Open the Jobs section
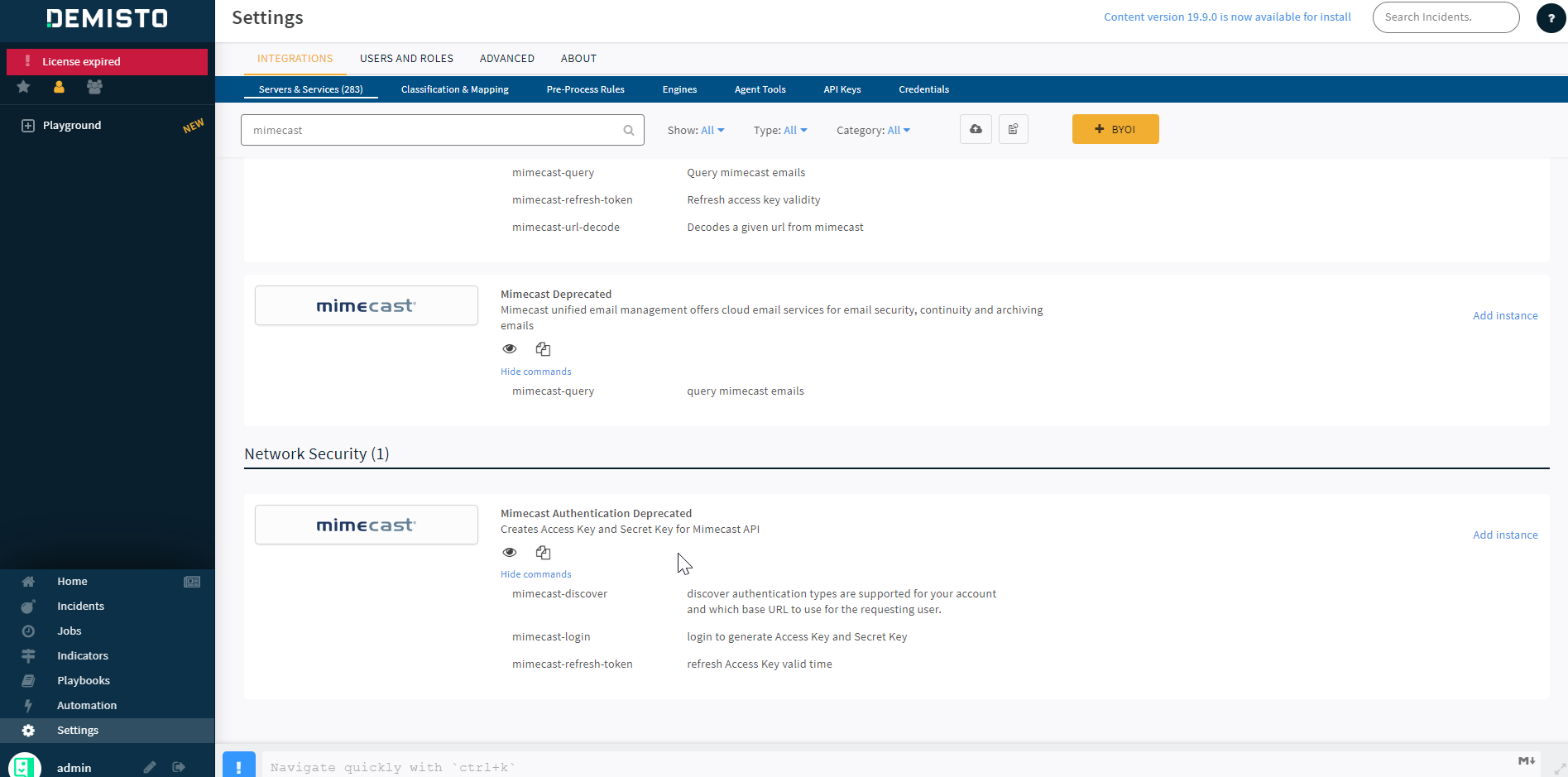 70,631
